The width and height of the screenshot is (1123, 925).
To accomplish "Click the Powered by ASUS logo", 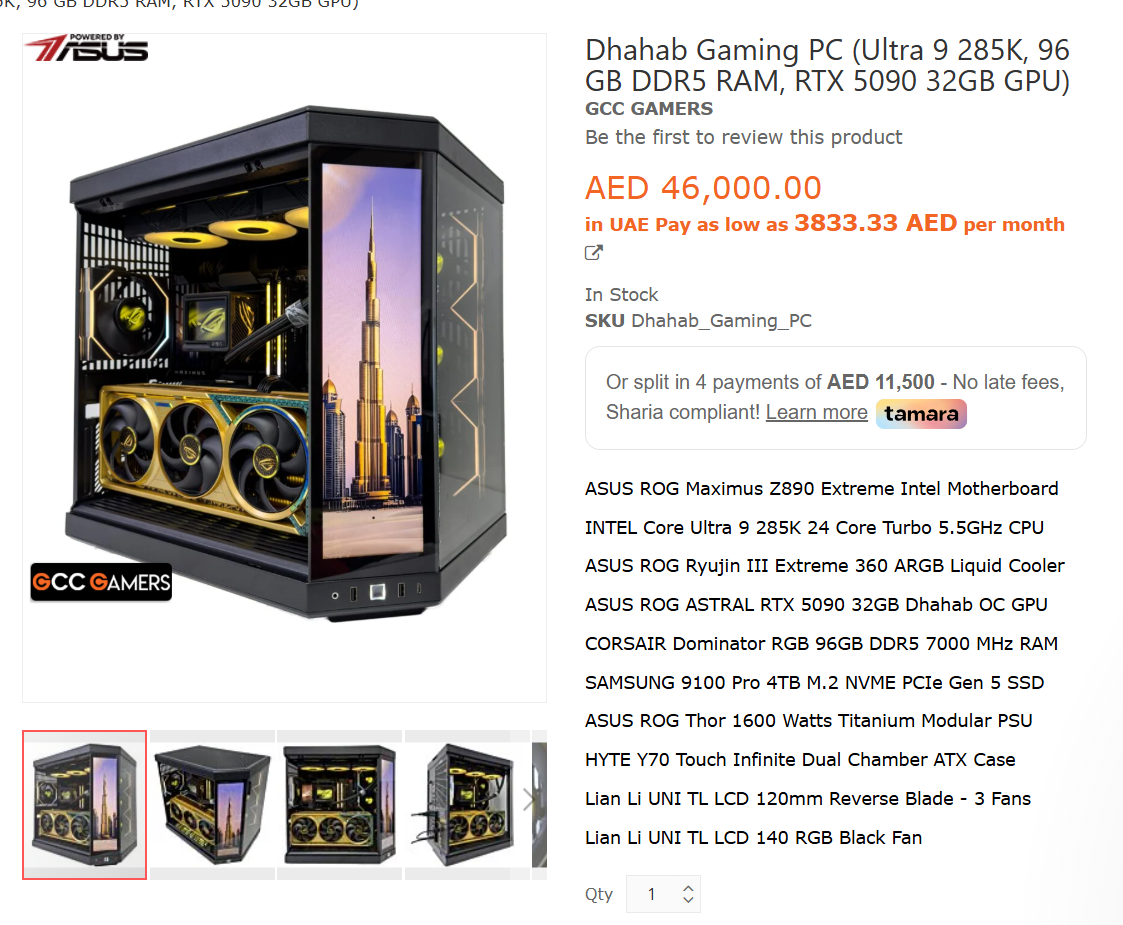I will tap(87, 48).
